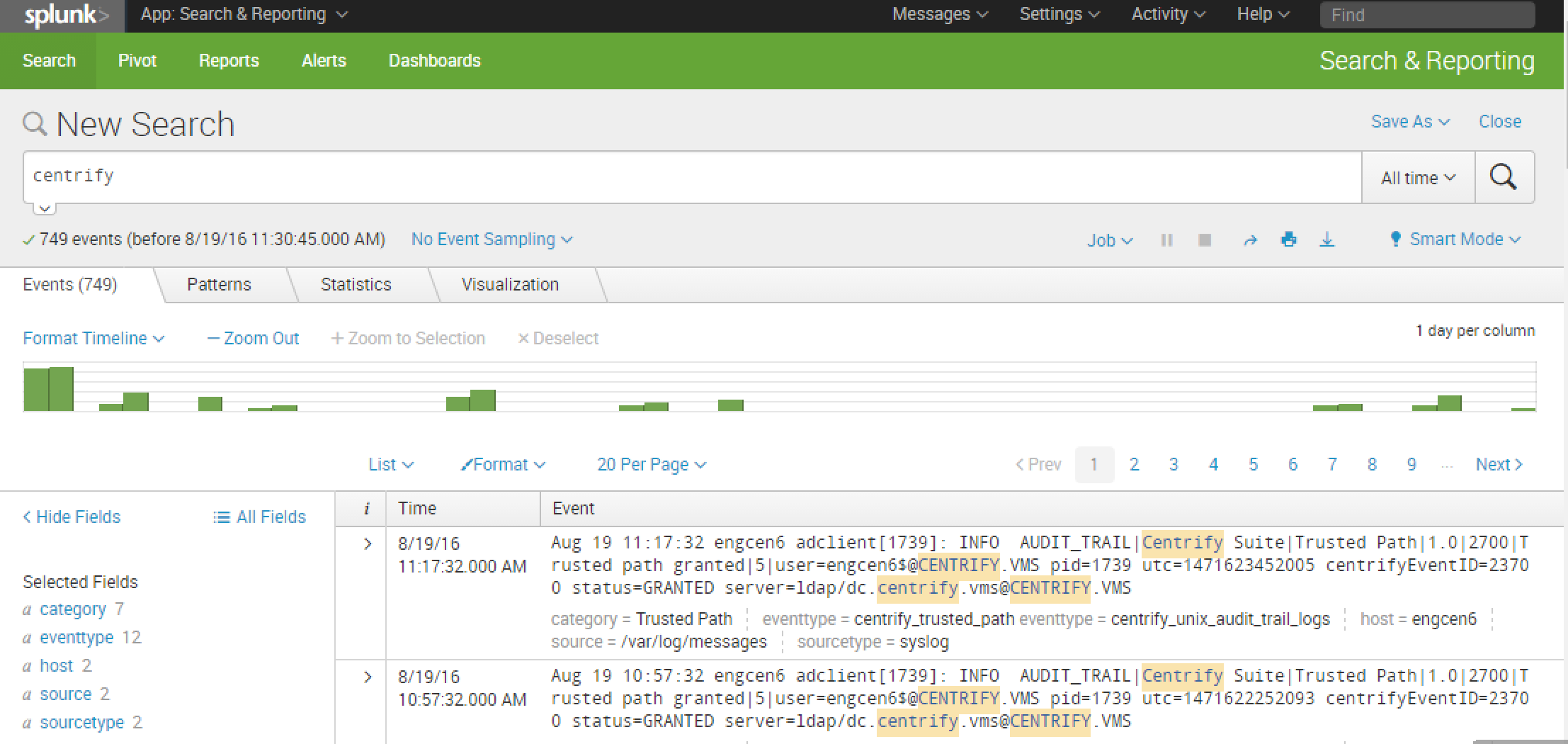Click the Find input field
The height and width of the screenshot is (744, 1568).
click(x=1427, y=15)
